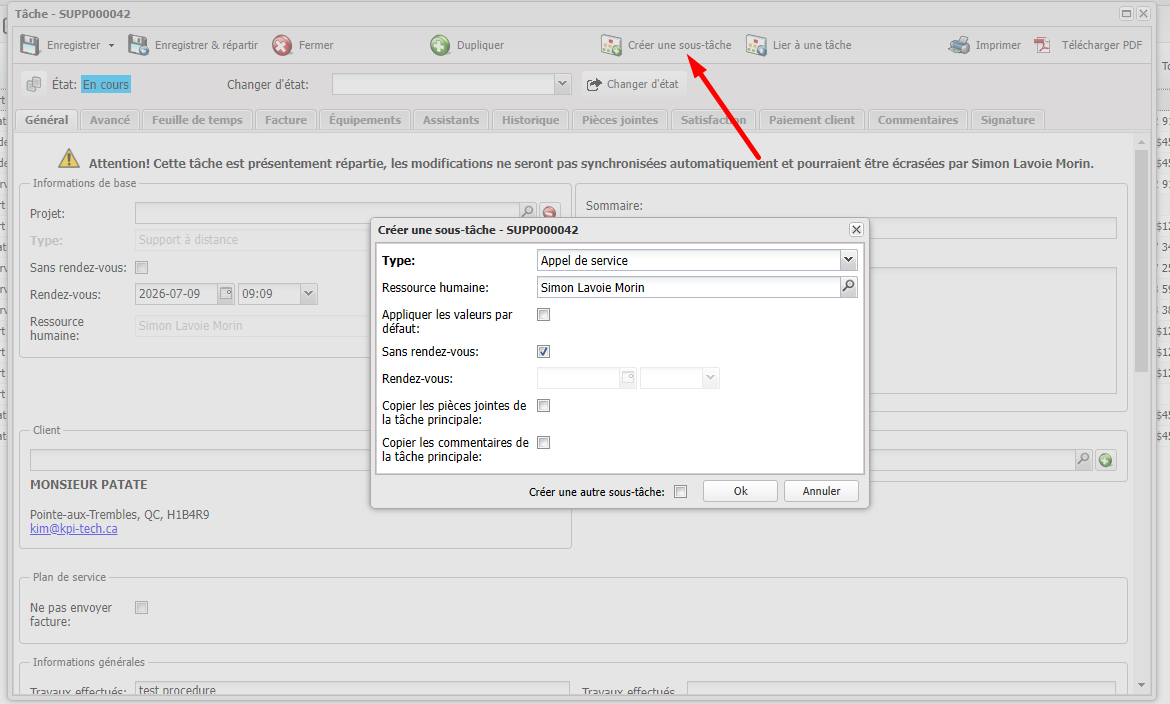
Task: Click the Ressource humaine field in dialog
Action: [x=689, y=287]
